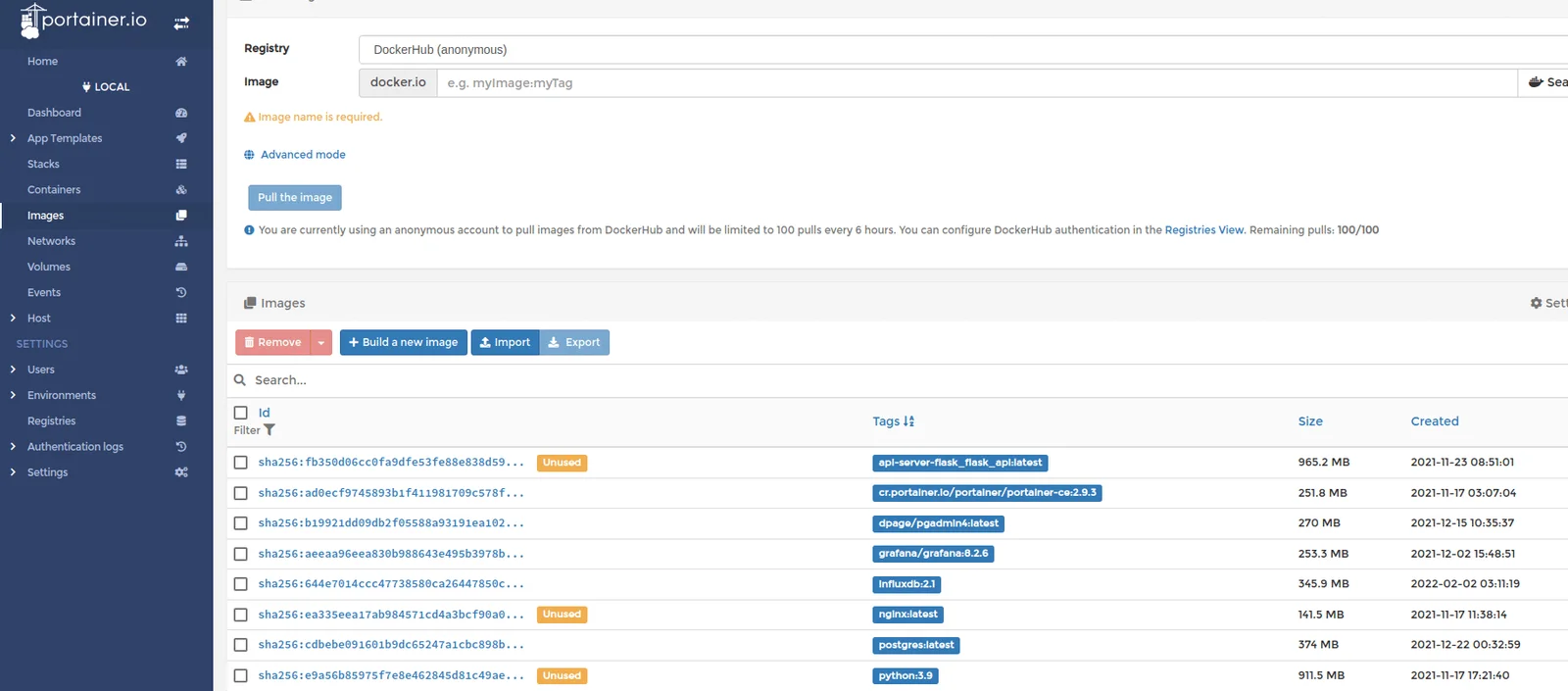The height and width of the screenshot is (691, 1568).
Task: Click the Dashboard gauge icon
Action: 181,113
